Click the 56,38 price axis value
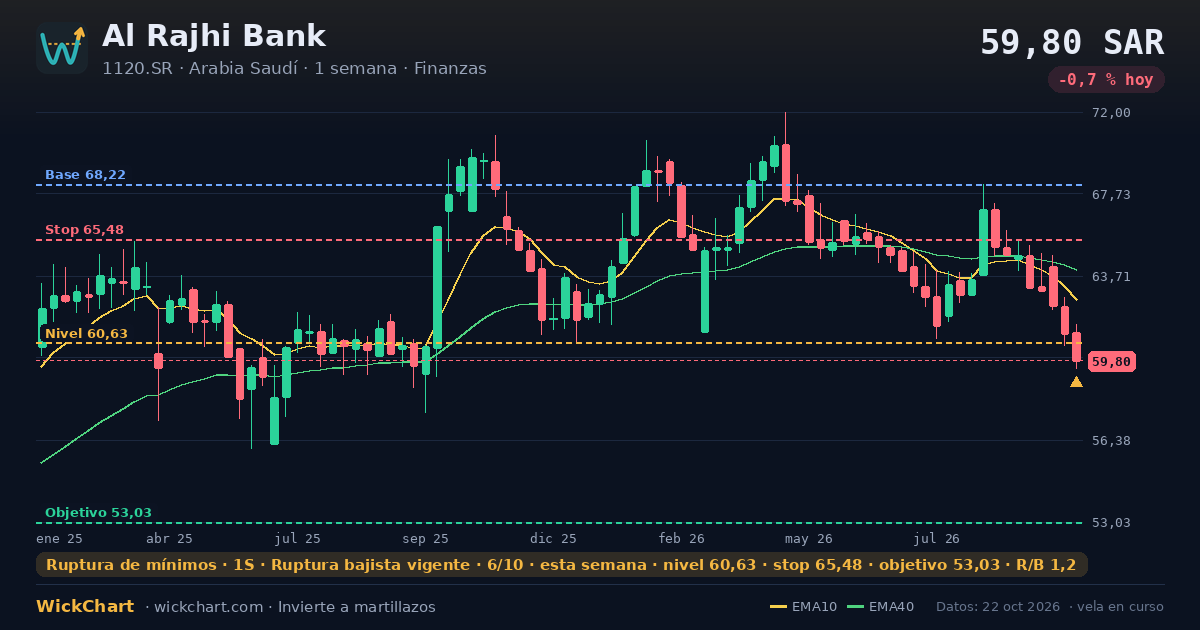The width and height of the screenshot is (1200, 630). point(1112,441)
